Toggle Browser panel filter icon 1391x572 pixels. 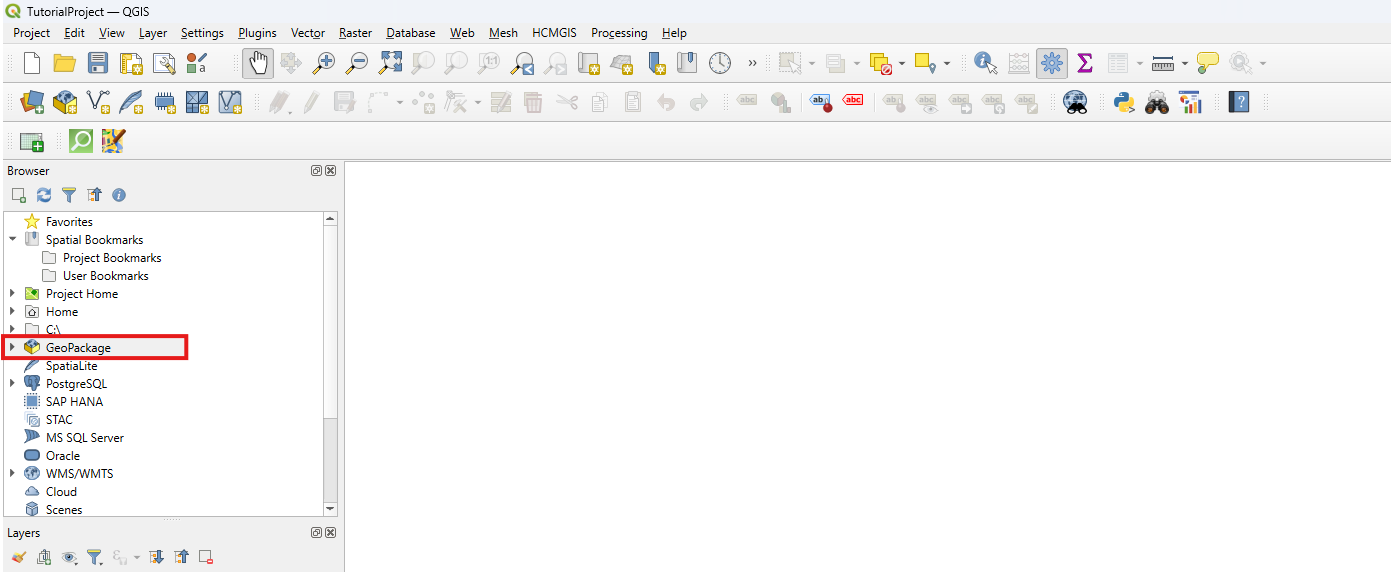point(69,195)
